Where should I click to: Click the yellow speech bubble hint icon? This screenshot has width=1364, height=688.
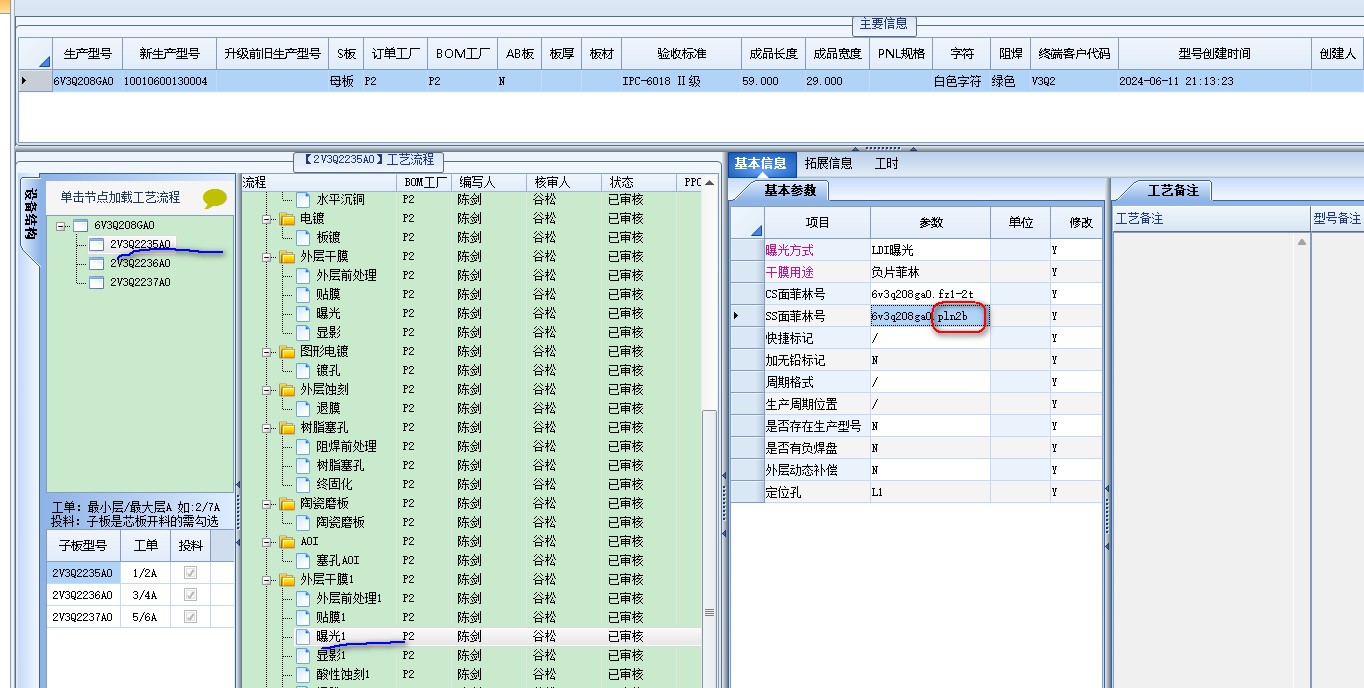215,198
